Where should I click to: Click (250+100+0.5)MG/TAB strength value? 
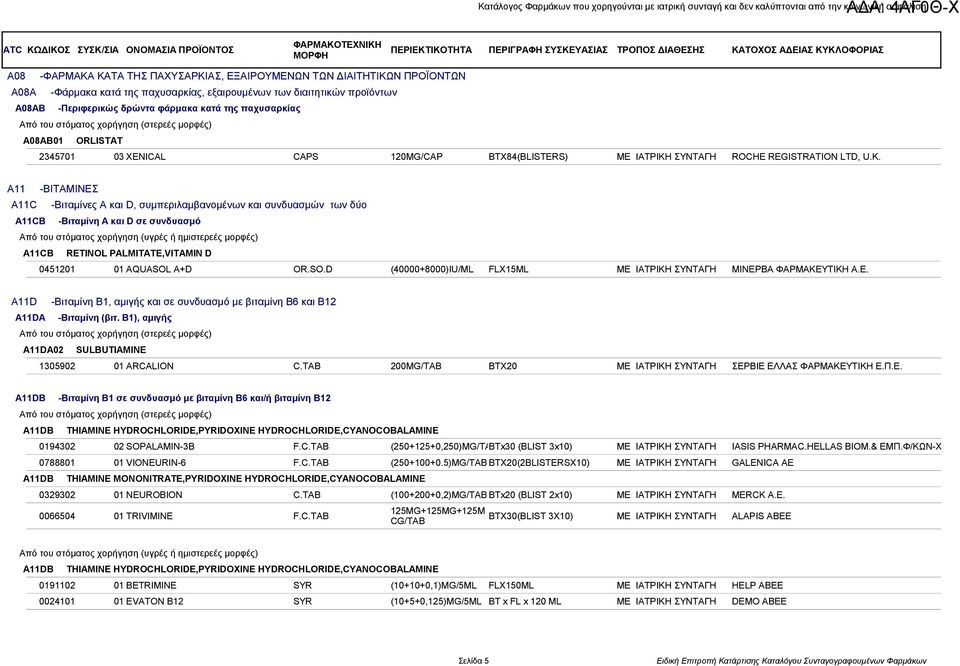pyautogui.click(x=438, y=463)
